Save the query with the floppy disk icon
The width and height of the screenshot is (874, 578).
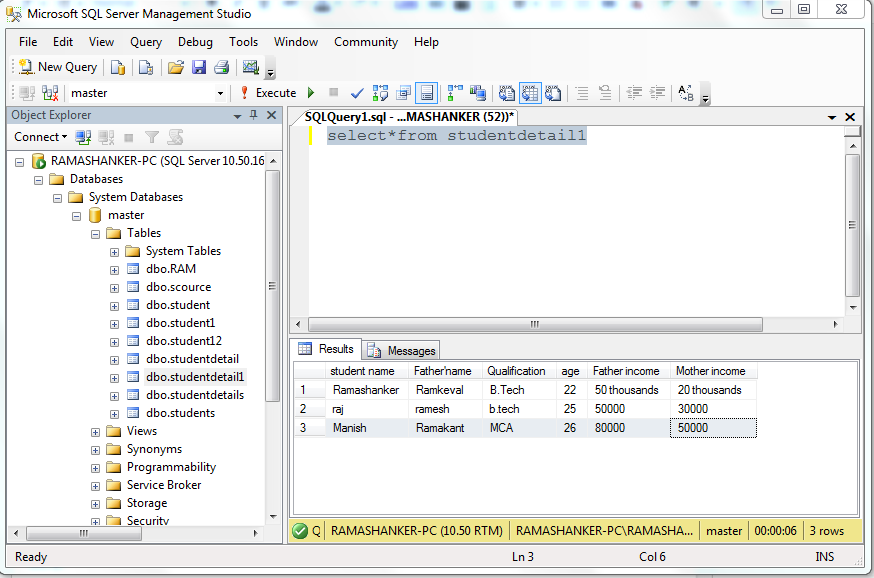(x=199, y=67)
